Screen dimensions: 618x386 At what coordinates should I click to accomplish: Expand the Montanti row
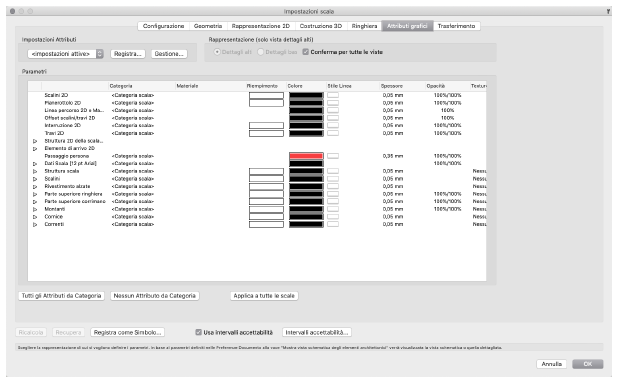pos(35,209)
